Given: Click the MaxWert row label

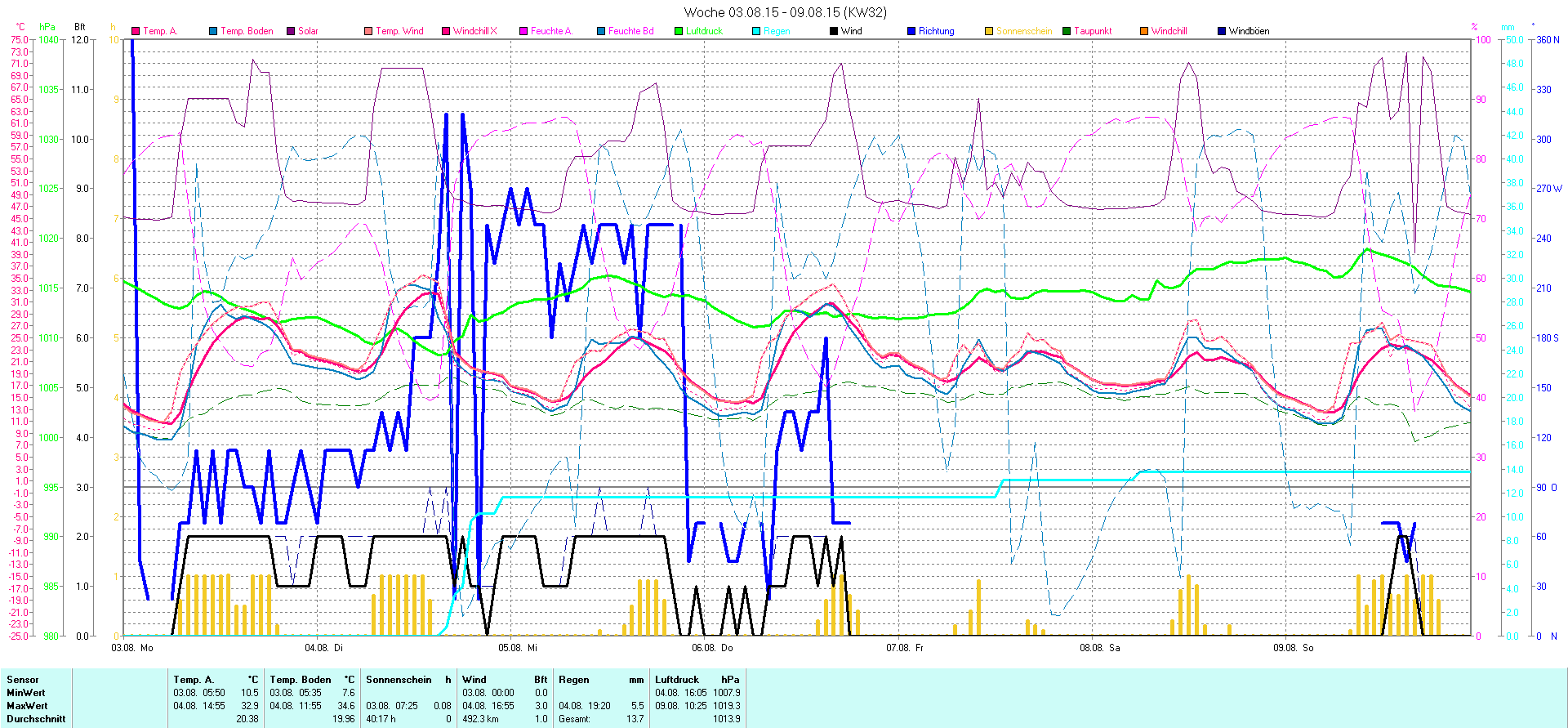Looking at the screenshot, I should coord(27,706).
